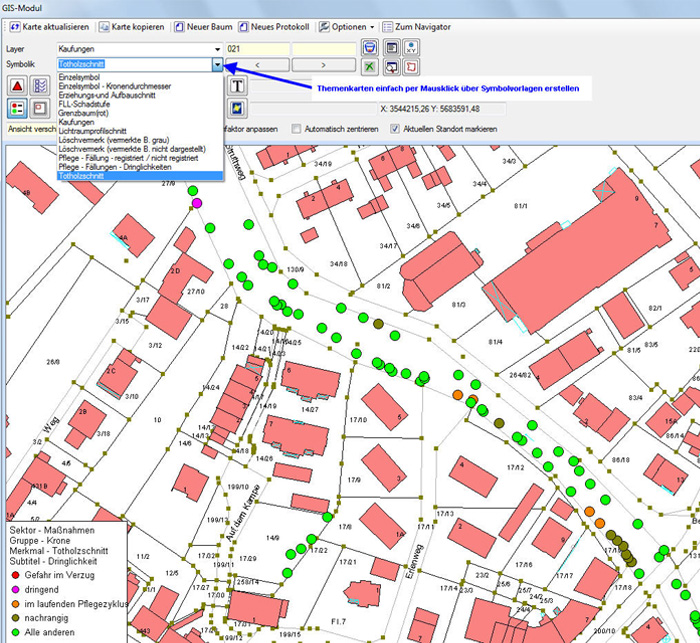Open the Layer dropdown showing Kaufungen
The width and height of the screenshot is (700, 643).
[217, 48]
